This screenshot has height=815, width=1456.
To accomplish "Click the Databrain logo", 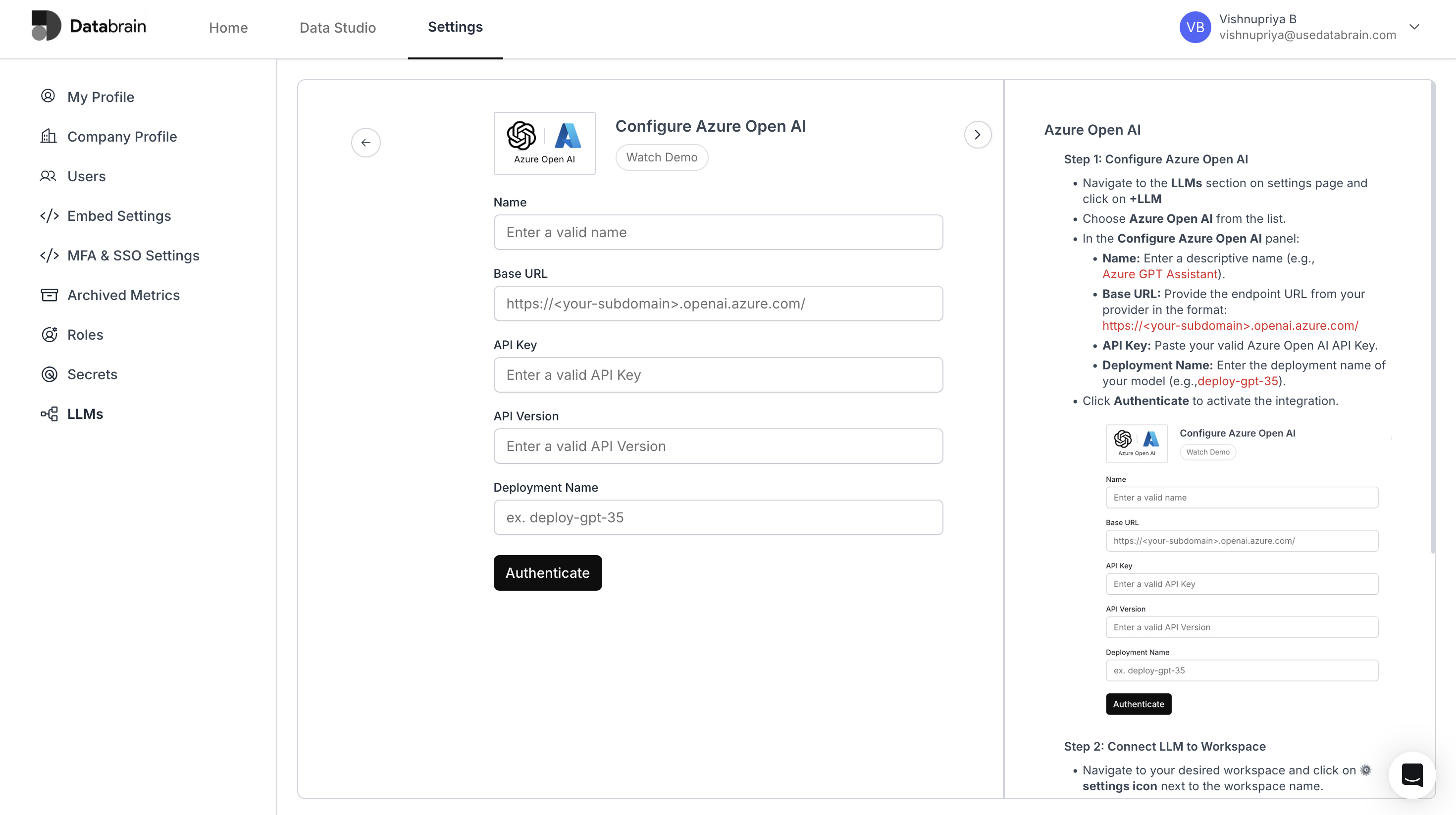I will click(x=89, y=26).
